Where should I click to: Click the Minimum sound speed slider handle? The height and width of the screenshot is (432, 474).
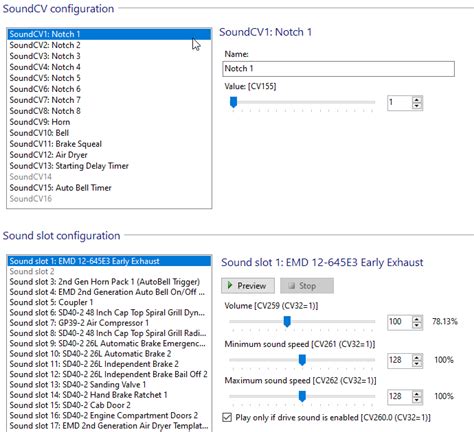click(302, 360)
